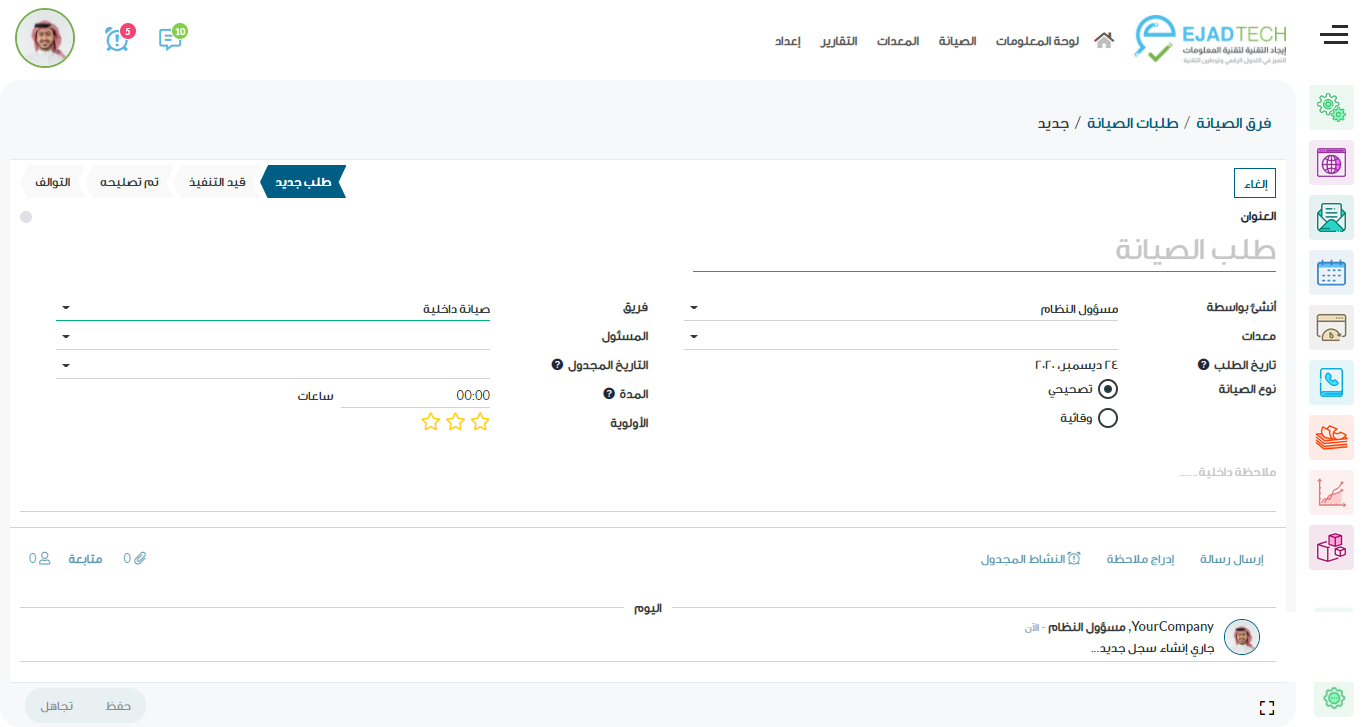Click the حفظ save button
Screen dimensions: 1366x727
(x=118, y=706)
